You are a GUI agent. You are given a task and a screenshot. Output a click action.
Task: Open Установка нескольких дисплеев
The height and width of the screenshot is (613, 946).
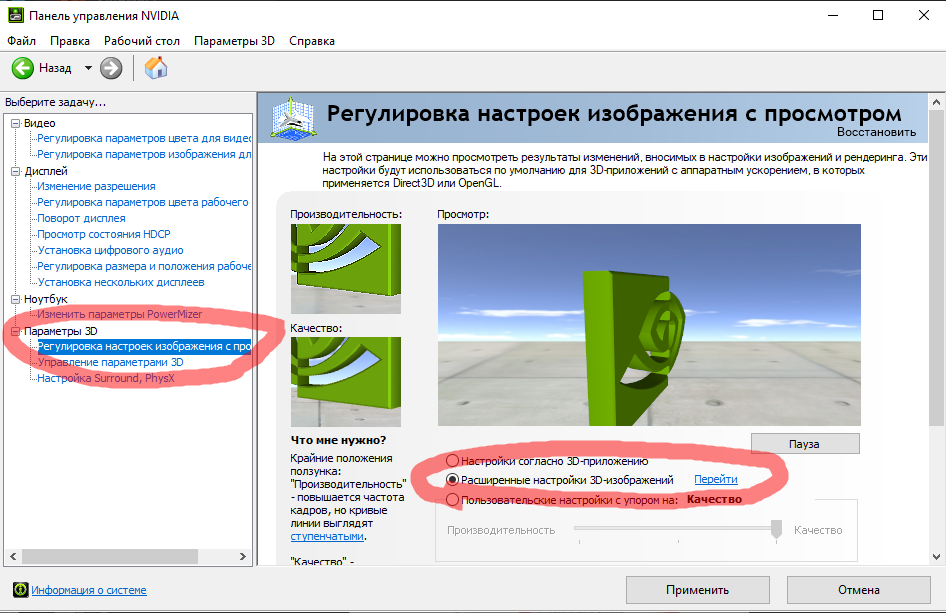point(121,282)
